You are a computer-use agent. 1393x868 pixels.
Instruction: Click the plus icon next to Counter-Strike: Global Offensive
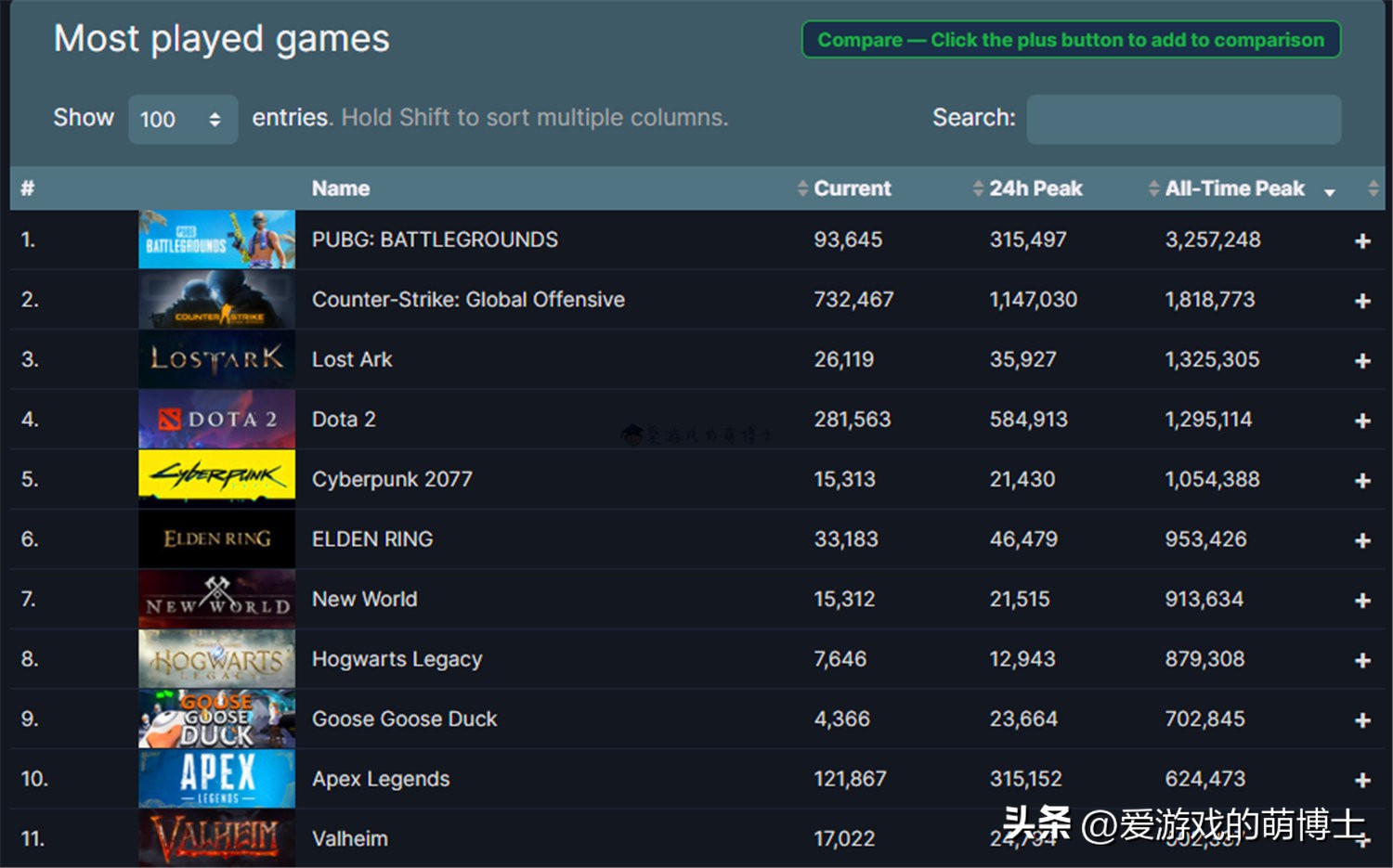pyautogui.click(x=1362, y=300)
